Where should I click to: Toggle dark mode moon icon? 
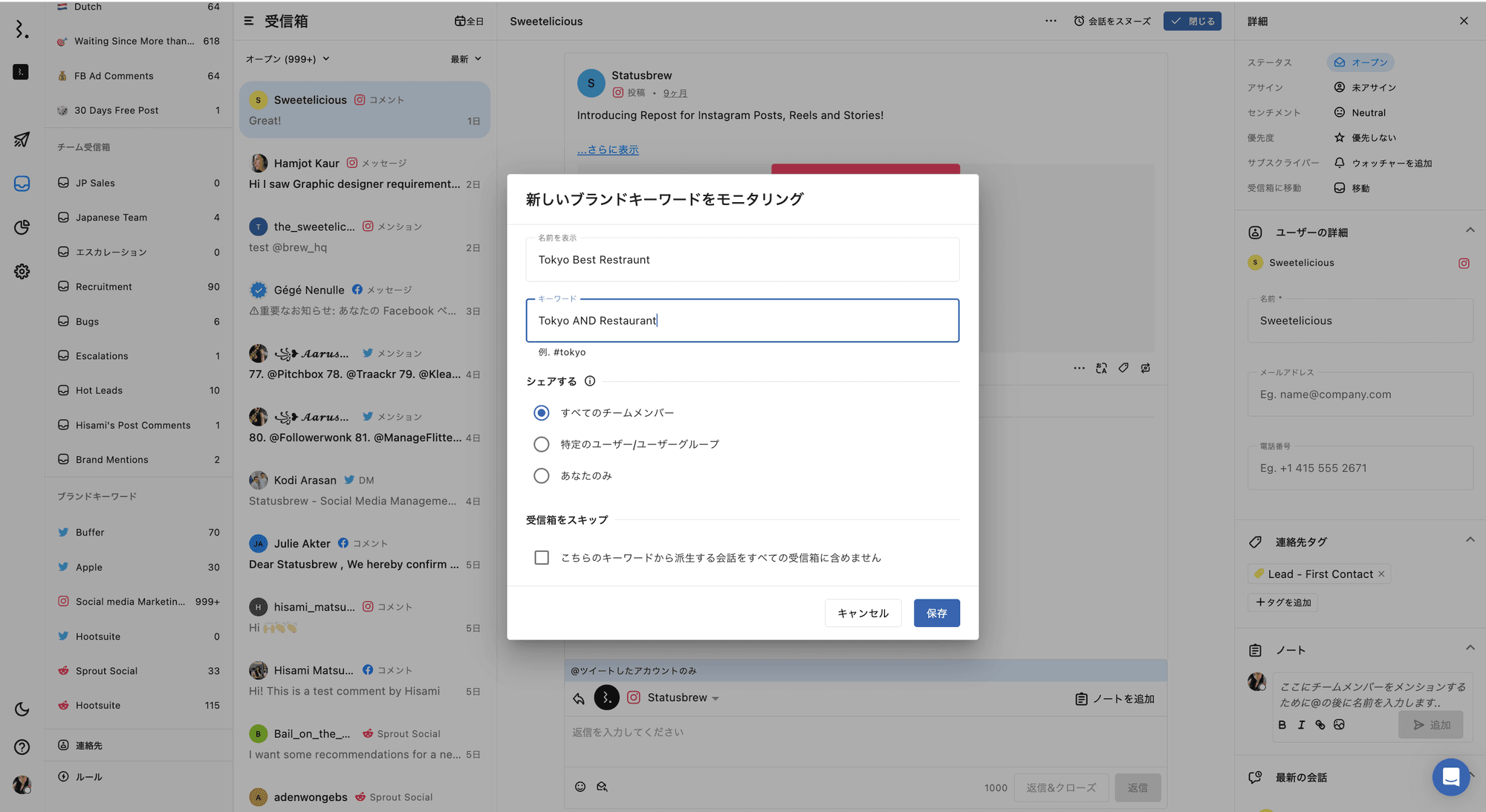(22, 709)
